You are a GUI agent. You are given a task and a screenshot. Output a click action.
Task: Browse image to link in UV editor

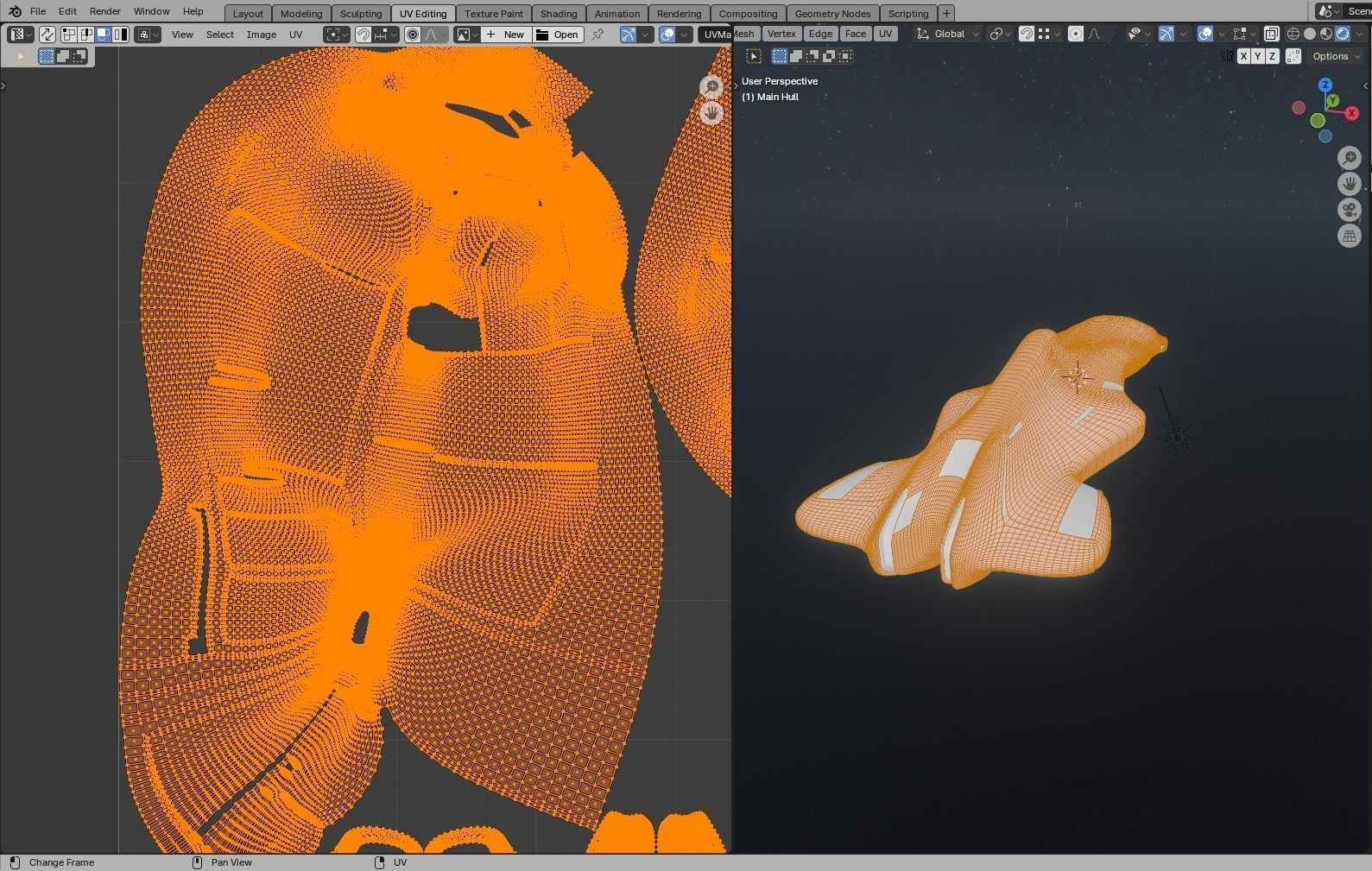tap(468, 35)
